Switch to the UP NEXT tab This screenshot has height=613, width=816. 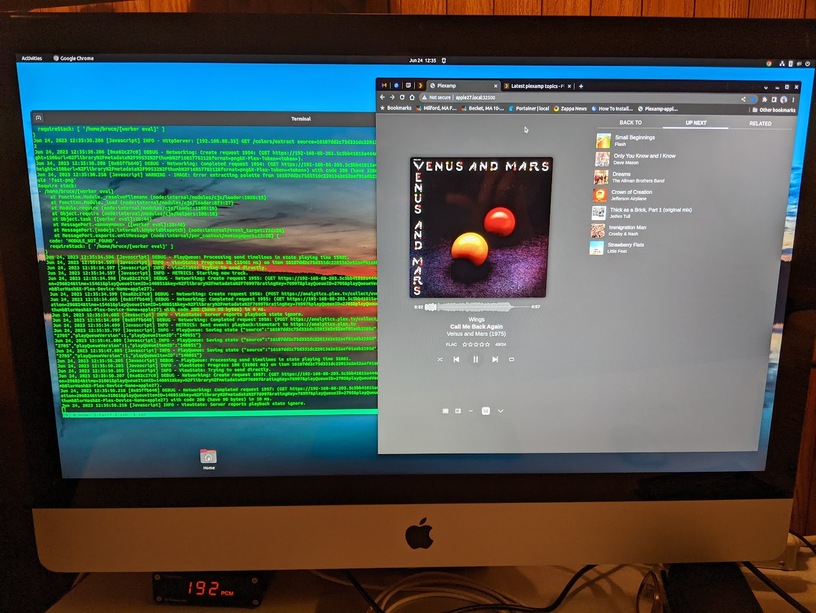pyautogui.click(x=696, y=123)
